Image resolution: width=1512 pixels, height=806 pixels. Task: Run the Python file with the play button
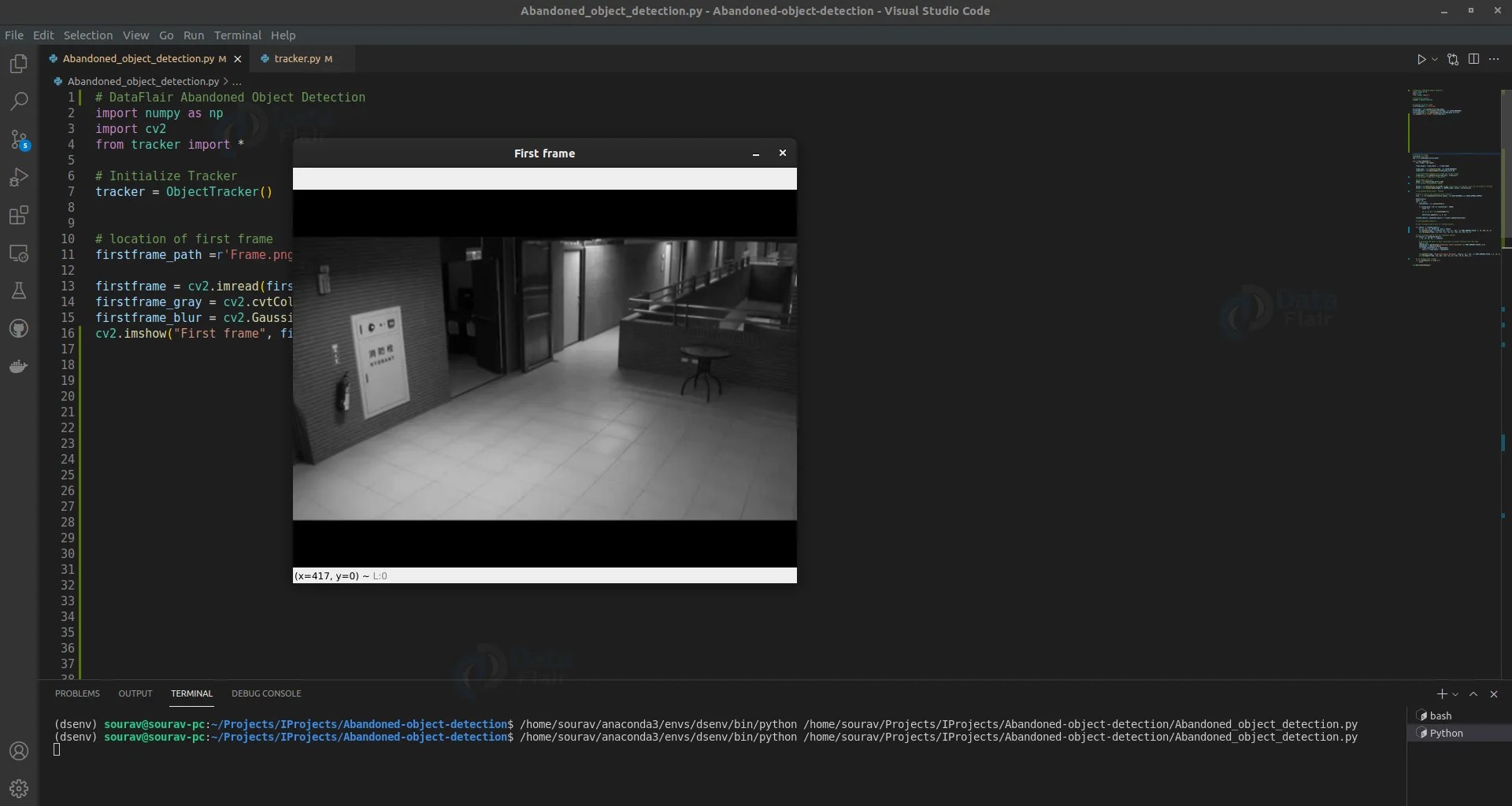click(x=1421, y=59)
